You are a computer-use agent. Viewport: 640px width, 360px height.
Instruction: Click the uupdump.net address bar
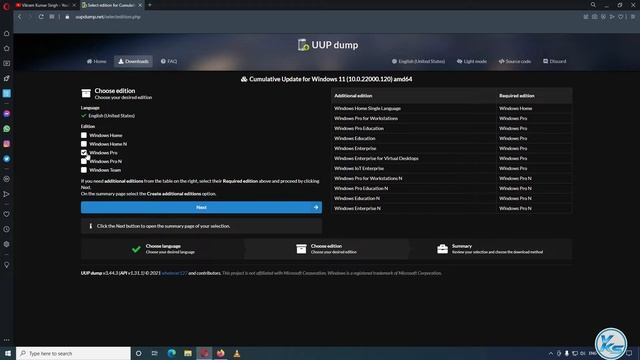[108, 17]
